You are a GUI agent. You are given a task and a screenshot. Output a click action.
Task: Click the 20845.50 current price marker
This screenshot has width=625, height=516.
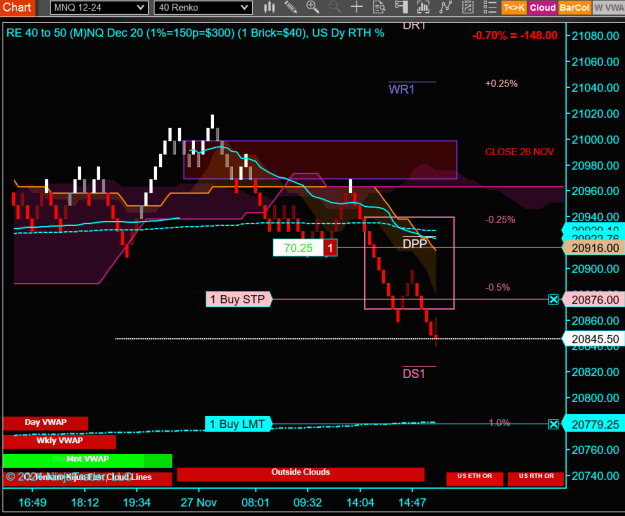tap(594, 339)
